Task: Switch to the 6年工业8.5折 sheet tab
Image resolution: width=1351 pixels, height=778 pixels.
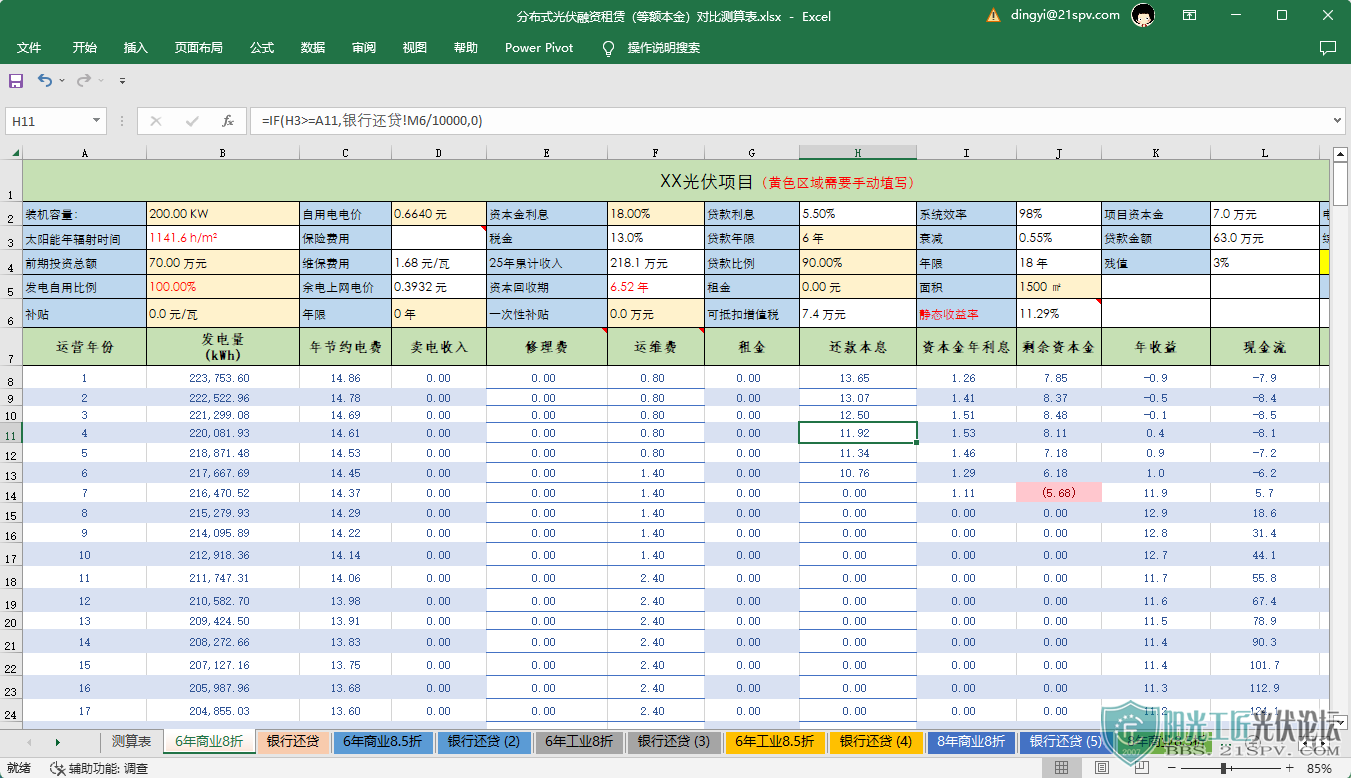Action: (775, 742)
